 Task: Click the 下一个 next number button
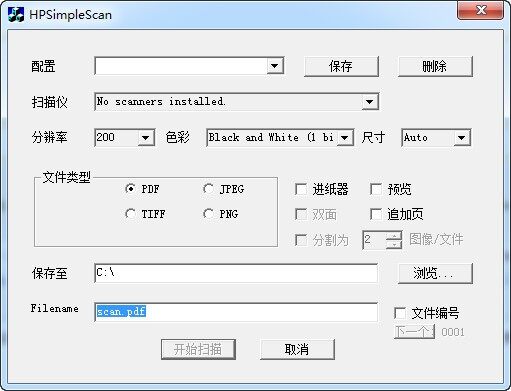[x=414, y=332]
